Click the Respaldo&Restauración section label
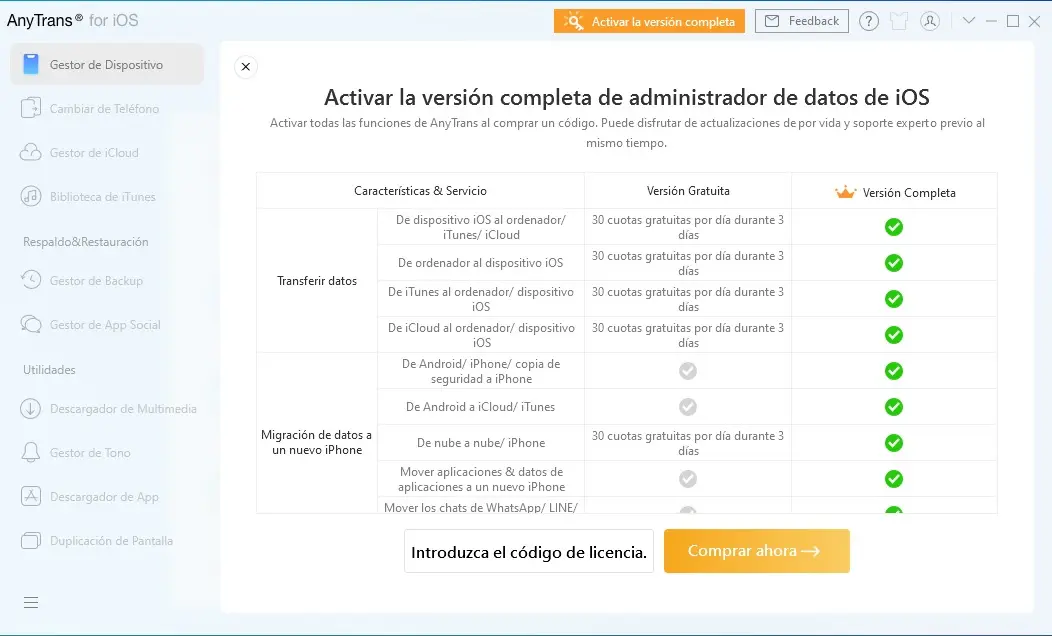 pyautogui.click(x=86, y=242)
